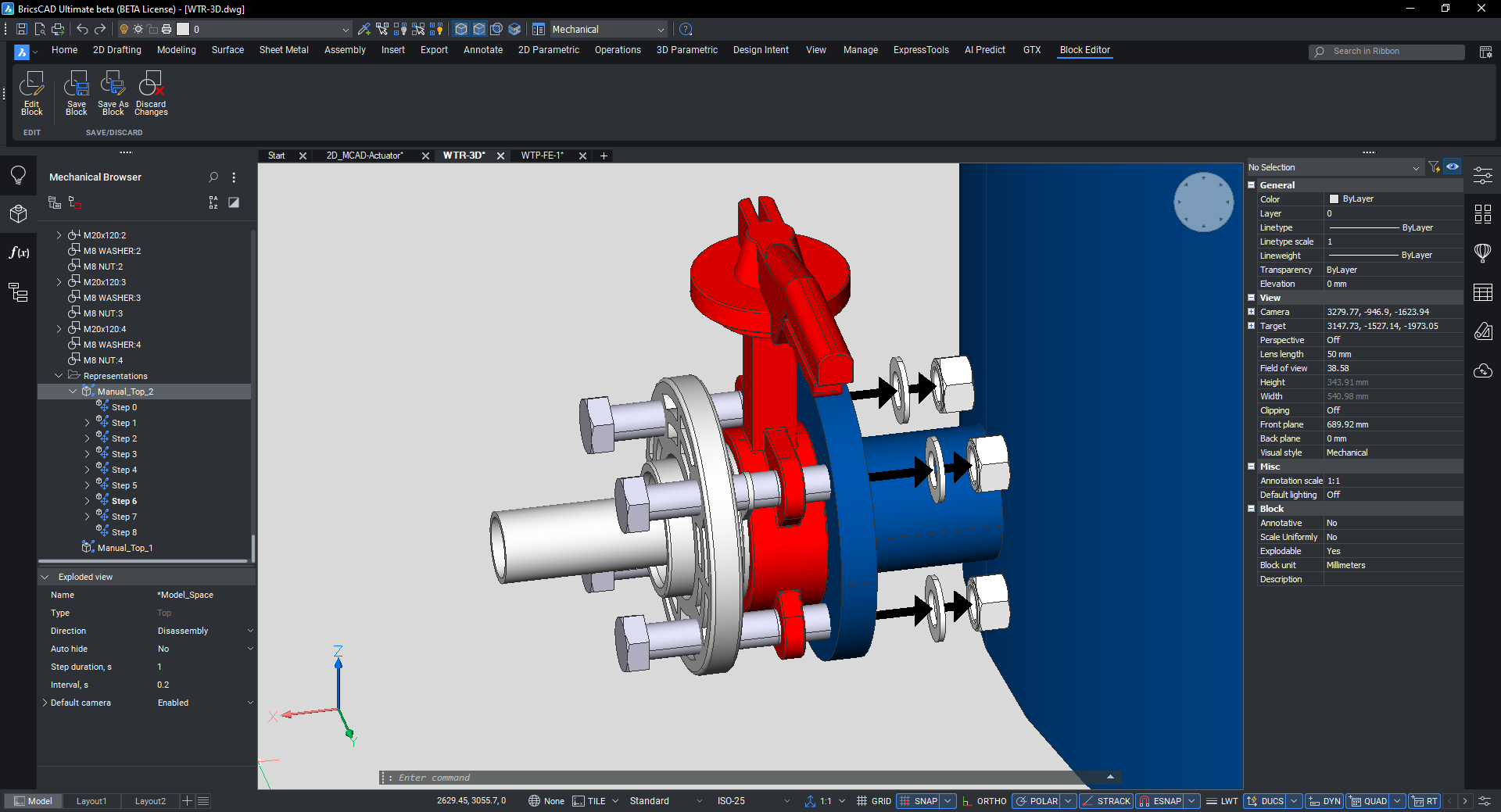Image resolution: width=1501 pixels, height=812 pixels.
Task: Open the Structure tree panel icon
Action: tap(18, 292)
